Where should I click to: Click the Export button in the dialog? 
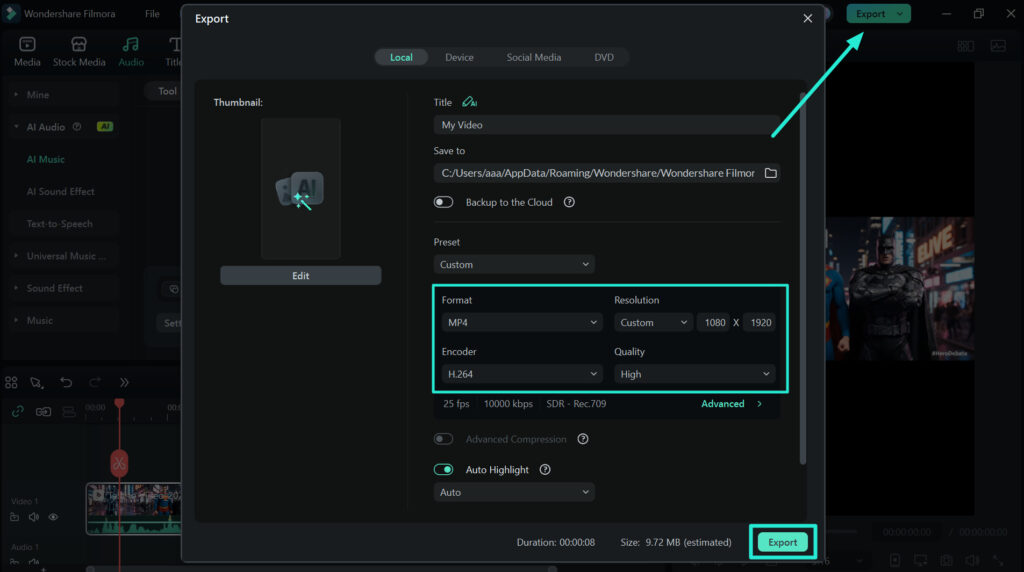(782, 542)
